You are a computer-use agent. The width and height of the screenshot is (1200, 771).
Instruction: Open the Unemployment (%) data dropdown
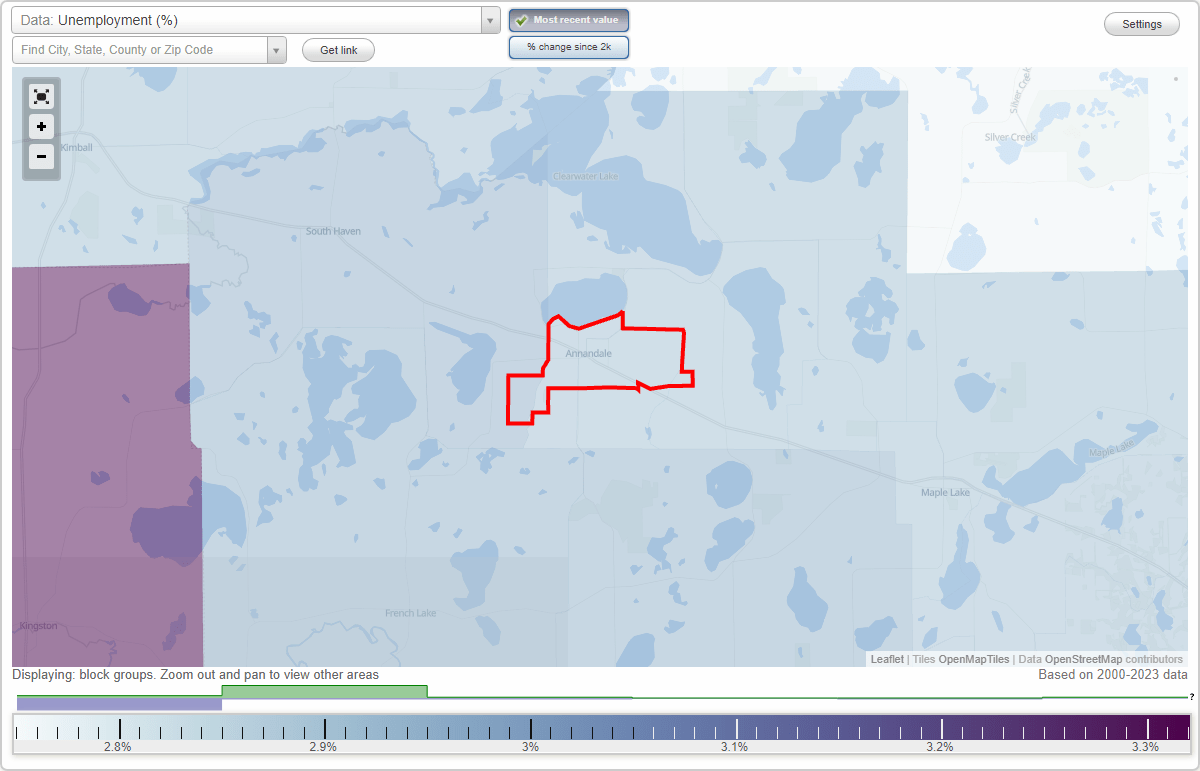click(250, 19)
